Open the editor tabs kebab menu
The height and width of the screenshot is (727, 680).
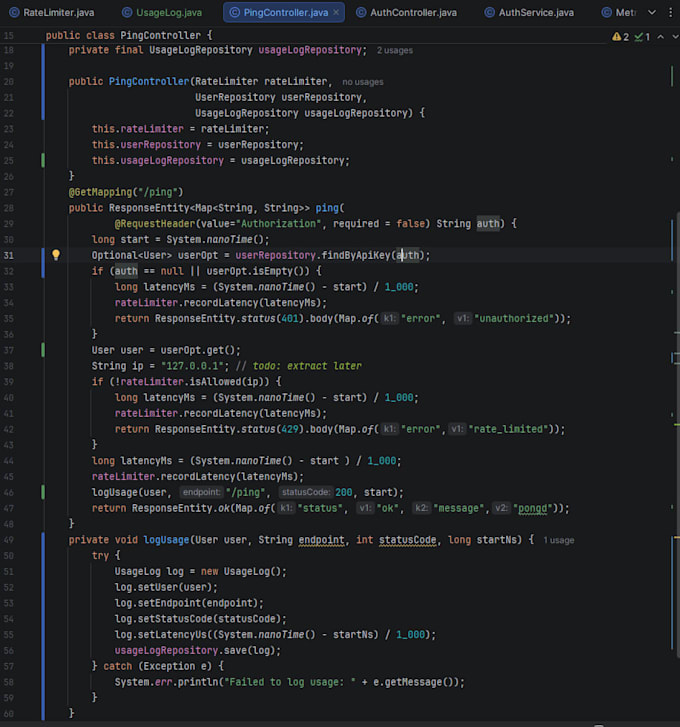tap(670, 13)
